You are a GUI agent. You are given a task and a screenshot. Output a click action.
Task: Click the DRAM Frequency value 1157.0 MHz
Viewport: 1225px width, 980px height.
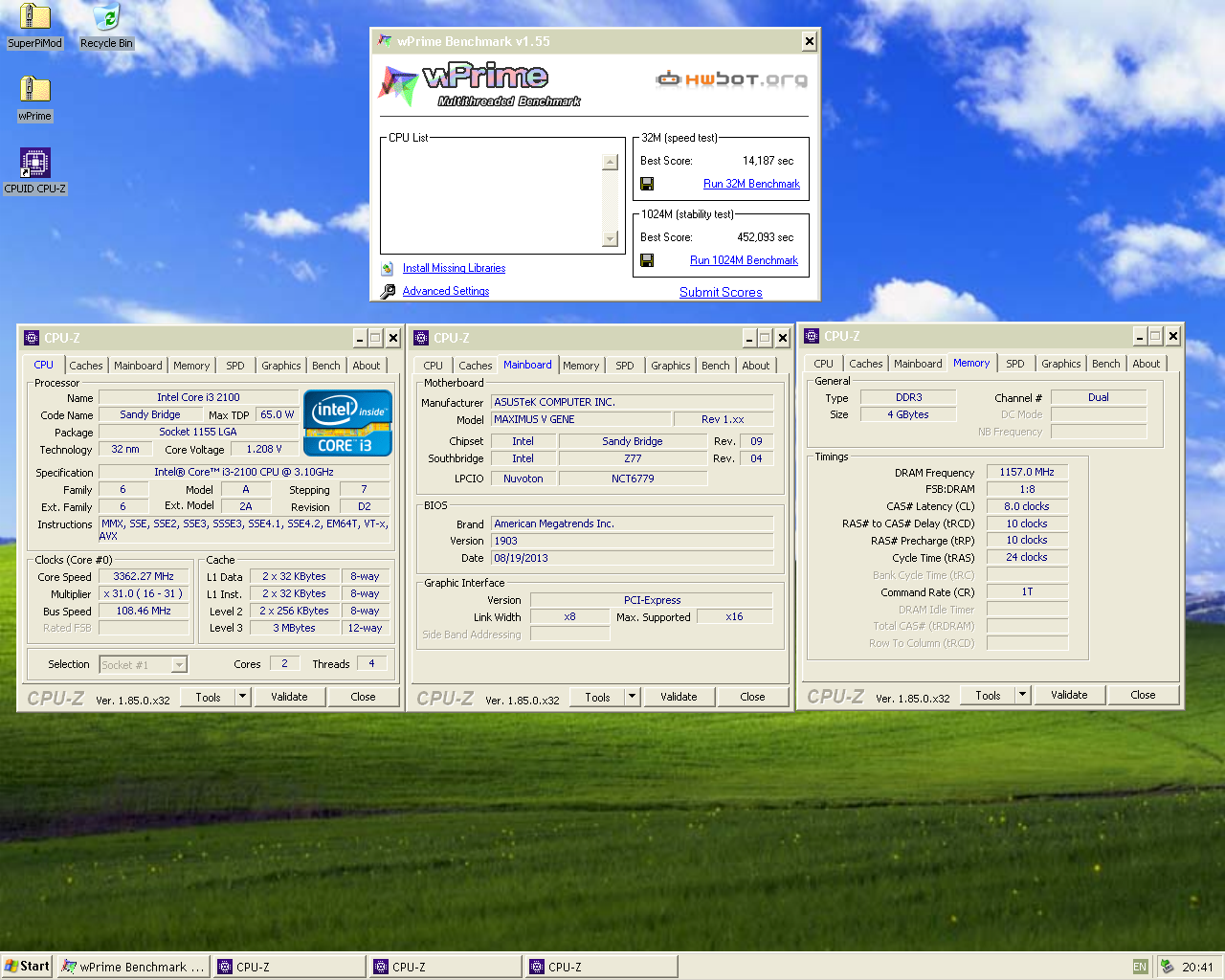tap(1027, 472)
